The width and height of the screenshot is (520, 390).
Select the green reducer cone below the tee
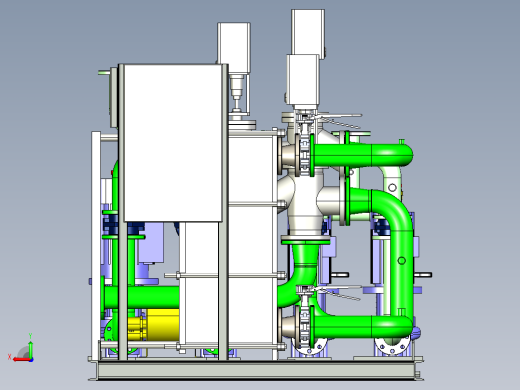click(x=305, y=255)
